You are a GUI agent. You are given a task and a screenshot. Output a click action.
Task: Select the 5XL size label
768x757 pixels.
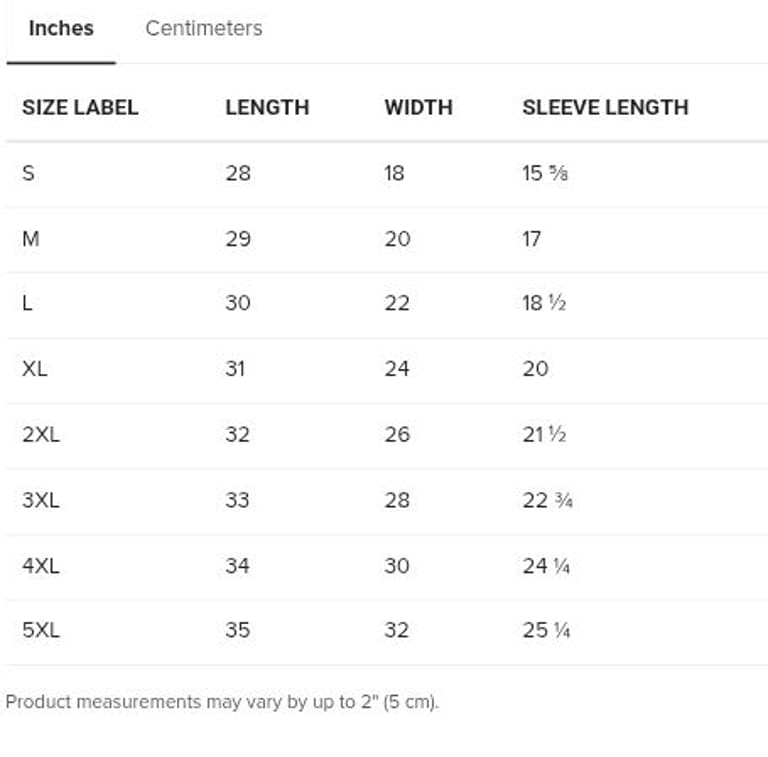click(41, 630)
